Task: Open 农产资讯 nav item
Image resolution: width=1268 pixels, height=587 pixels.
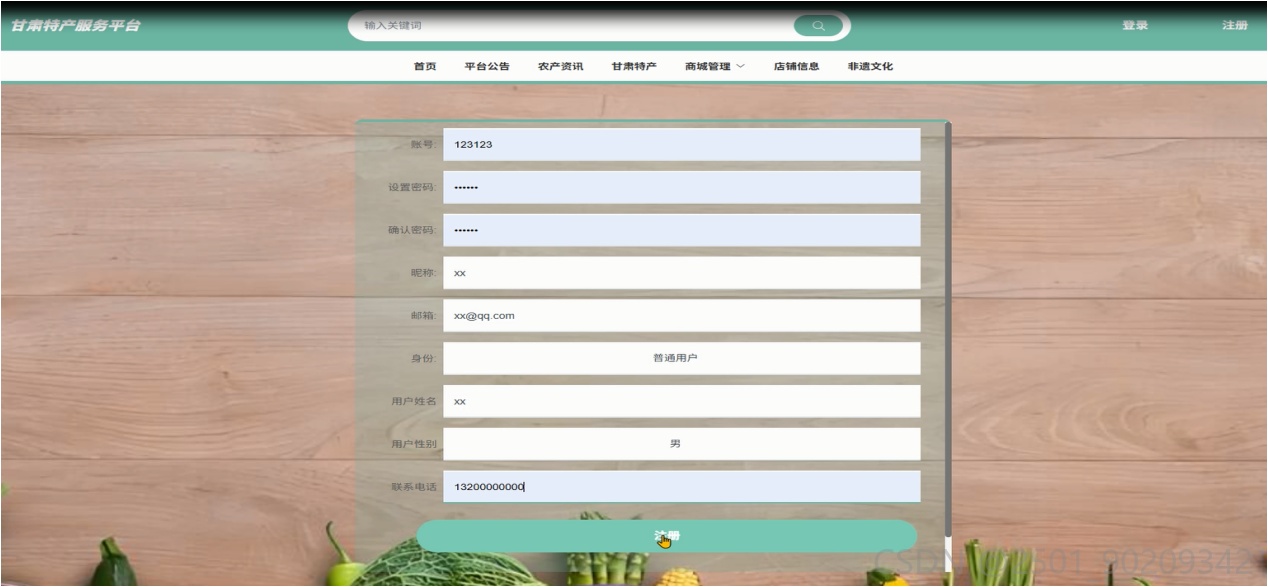Action: (561, 67)
